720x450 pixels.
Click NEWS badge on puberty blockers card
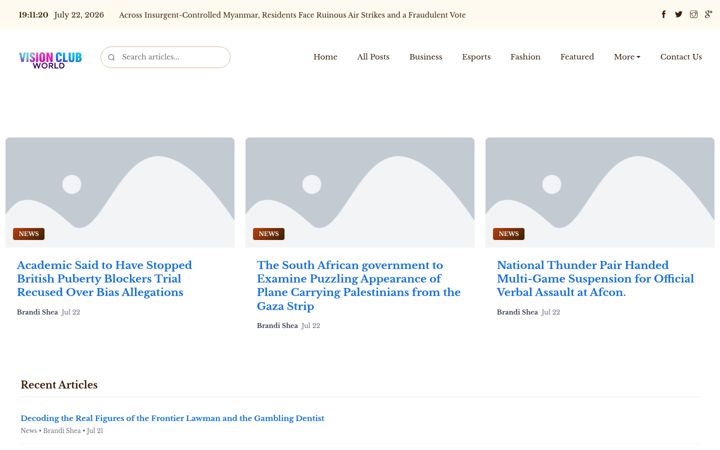[x=28, y=234]
